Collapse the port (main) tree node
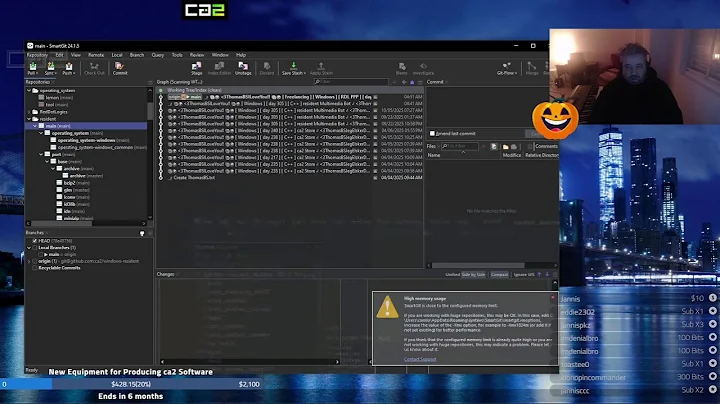The width and height of the screenshot is (720, 404). point(41,154)
